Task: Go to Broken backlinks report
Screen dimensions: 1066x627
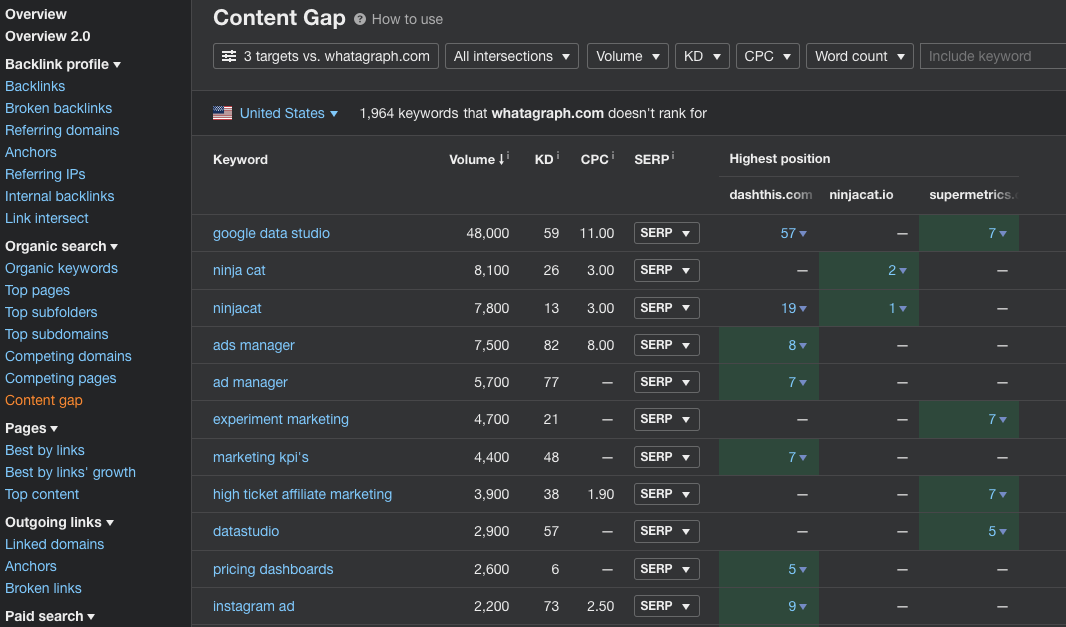Action: click(58, 108)
